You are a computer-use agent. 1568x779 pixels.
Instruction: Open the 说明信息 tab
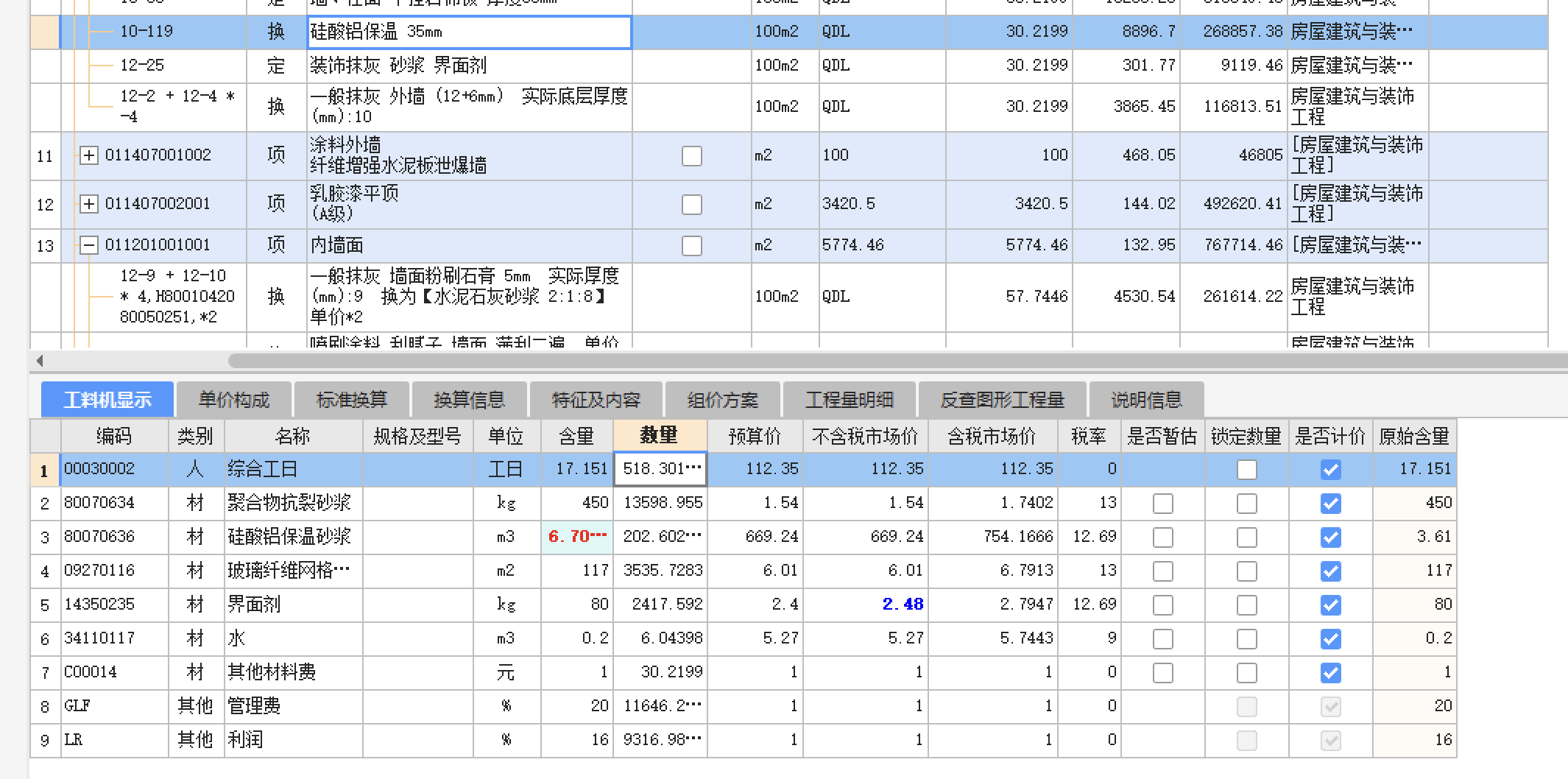(1147, 400)
